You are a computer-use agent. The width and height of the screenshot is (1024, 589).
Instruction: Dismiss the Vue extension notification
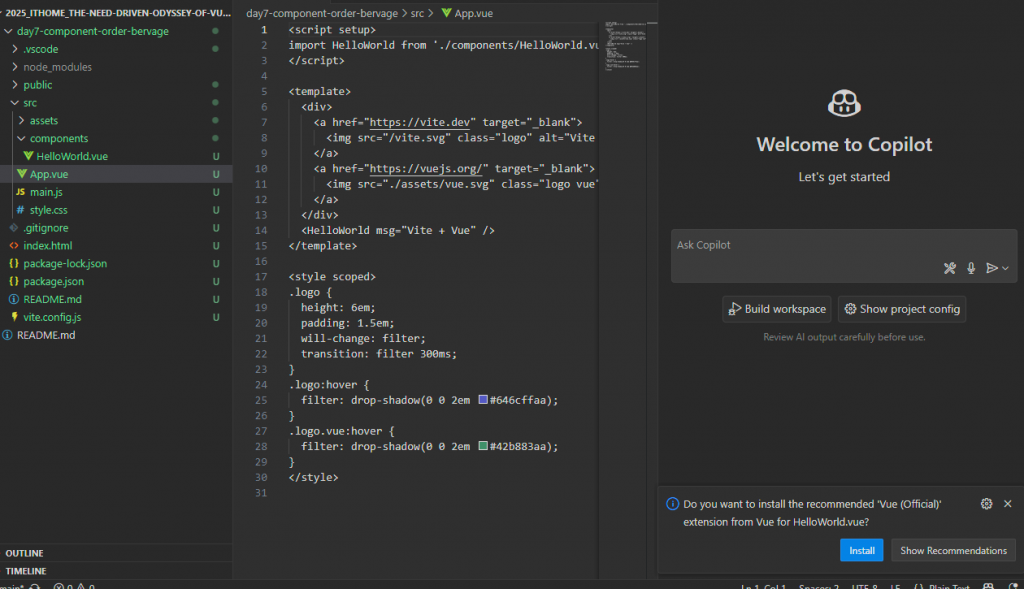coord(1008,503)
